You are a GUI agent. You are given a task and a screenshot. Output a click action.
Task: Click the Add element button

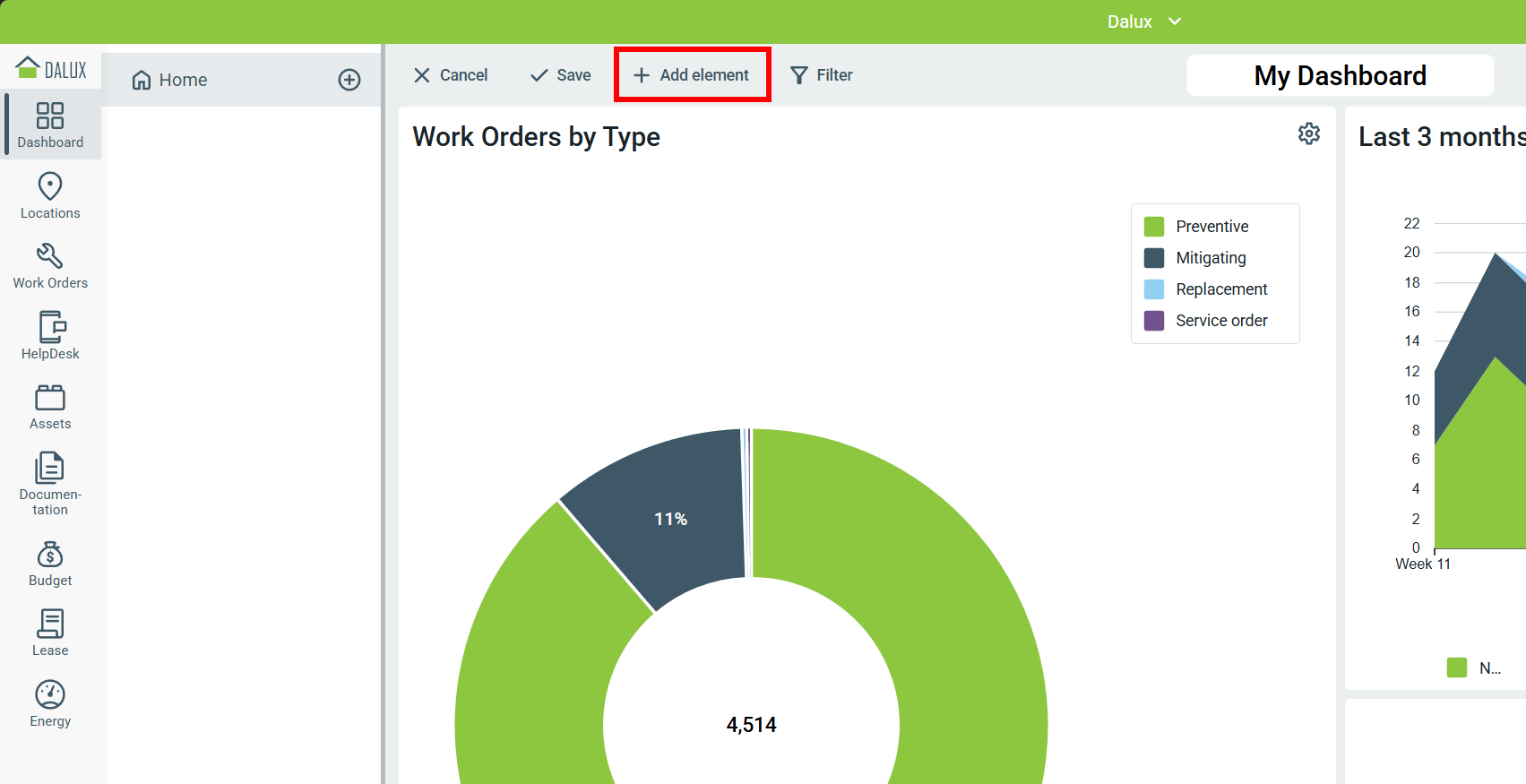(x=692, y=75)
